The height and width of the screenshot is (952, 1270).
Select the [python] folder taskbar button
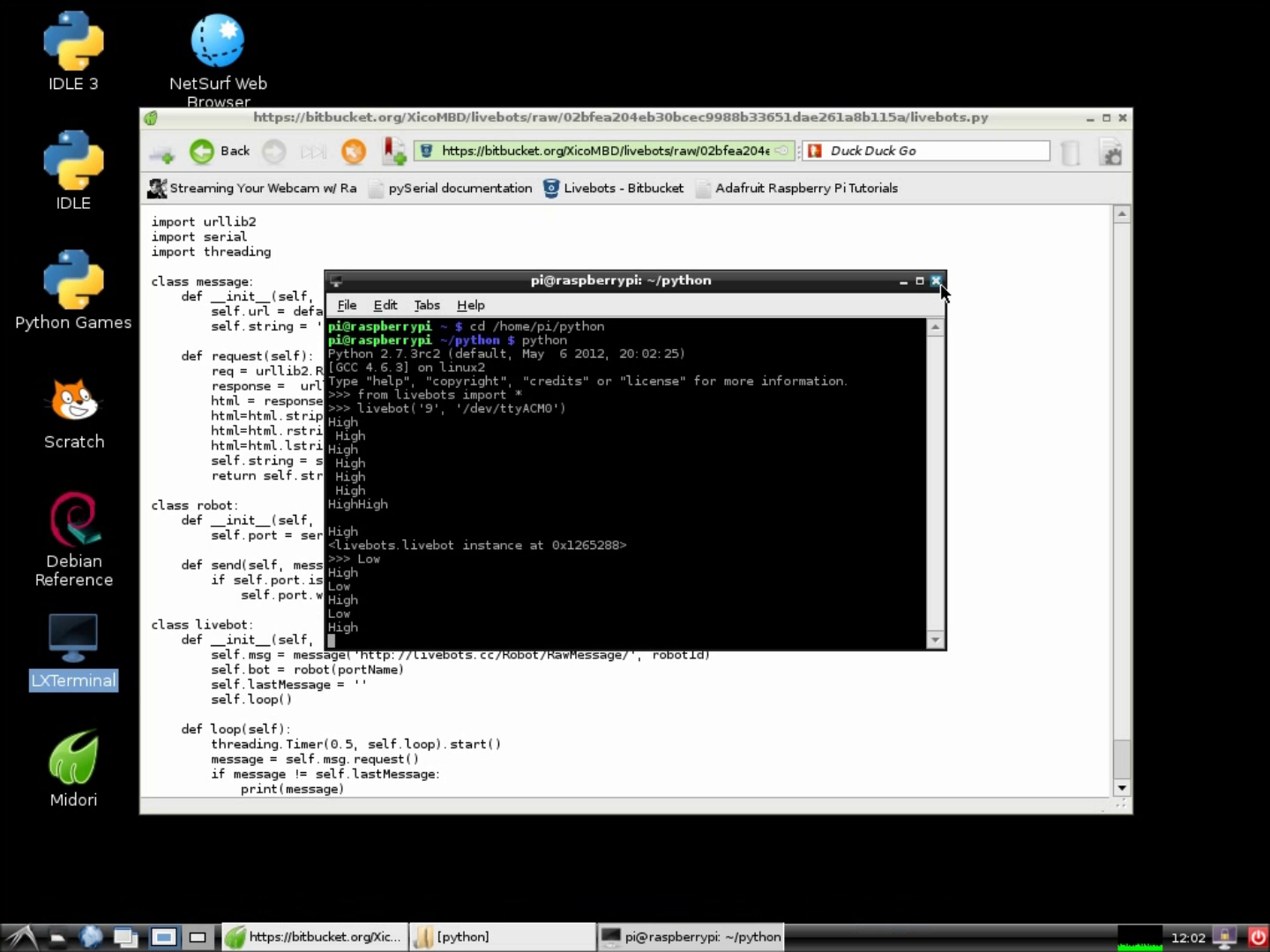click(x=503, y=937)
